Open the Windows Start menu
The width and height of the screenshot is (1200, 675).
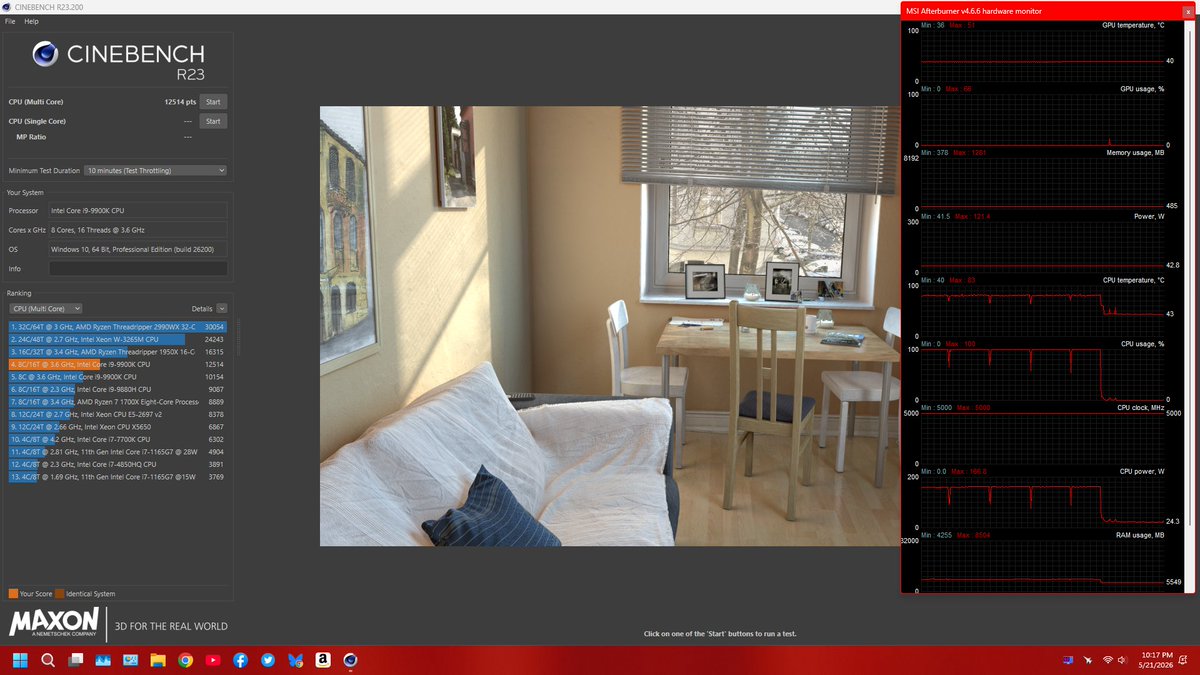coord(20,660)
